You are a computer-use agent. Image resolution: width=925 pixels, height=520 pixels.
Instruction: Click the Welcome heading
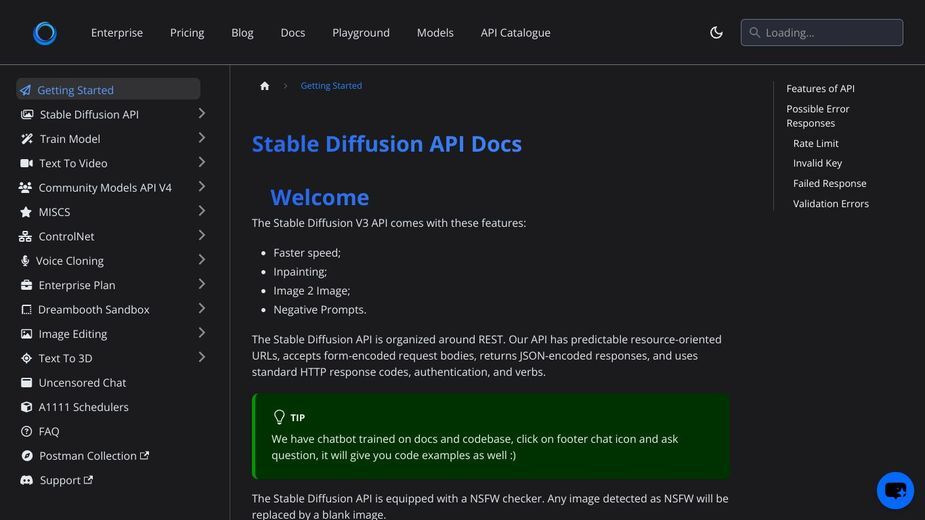320,197
